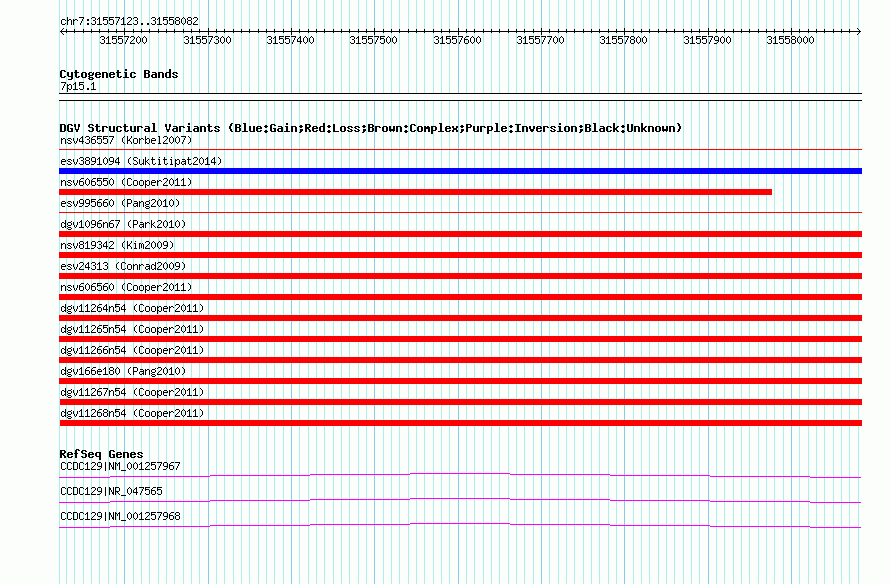Open variant dgv11267n54 (Cooper2011)
Screen dimensions: 890x584
pos(132,392)
